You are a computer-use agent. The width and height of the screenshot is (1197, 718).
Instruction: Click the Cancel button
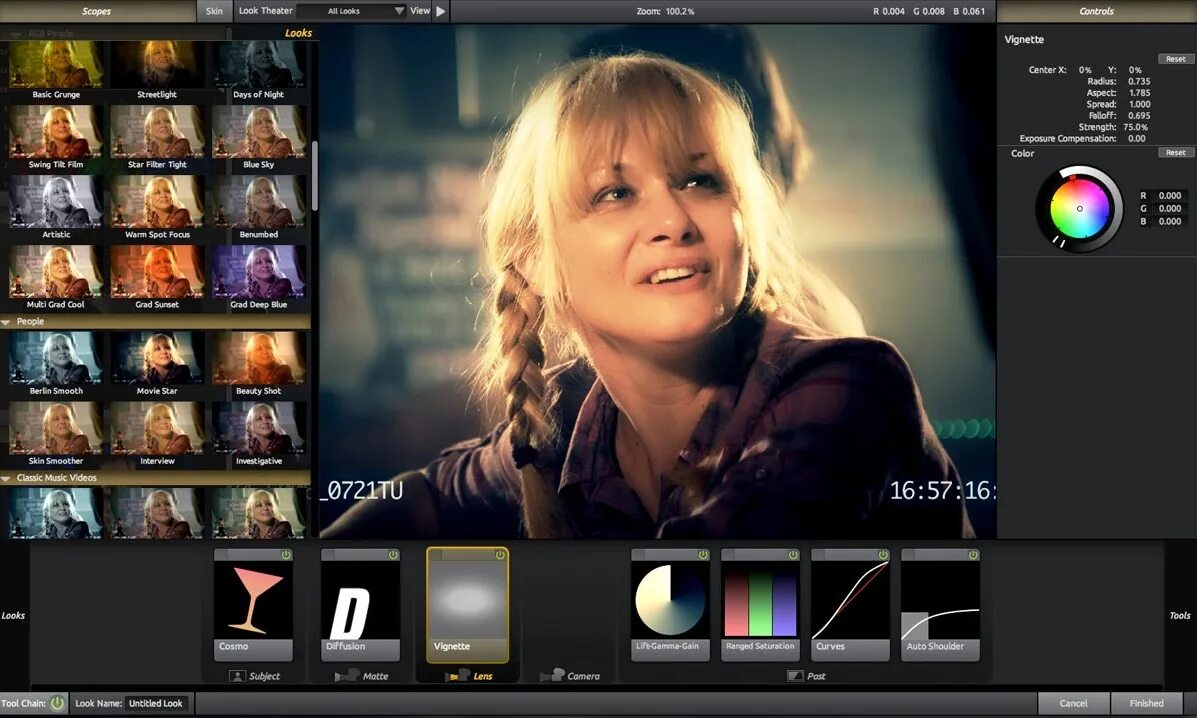coord(1073,704)
